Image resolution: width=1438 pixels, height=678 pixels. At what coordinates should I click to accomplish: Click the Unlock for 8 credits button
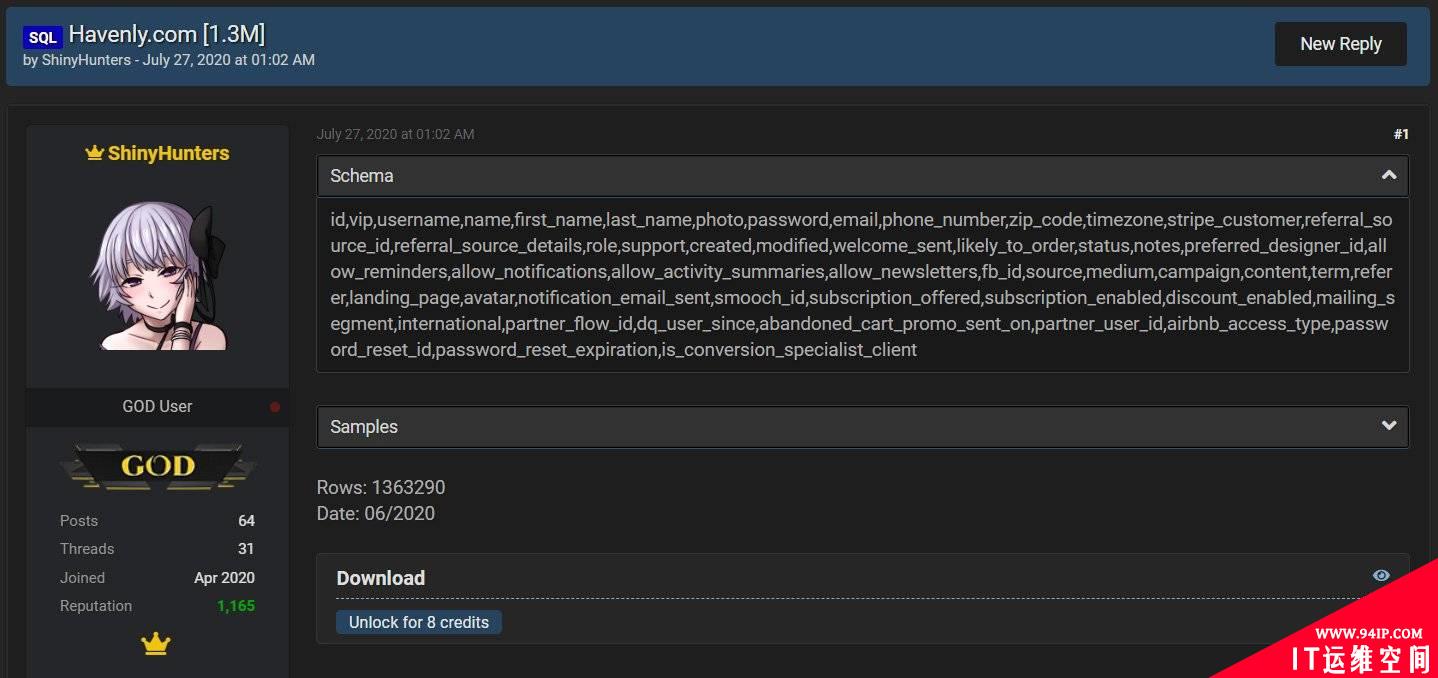419,622
